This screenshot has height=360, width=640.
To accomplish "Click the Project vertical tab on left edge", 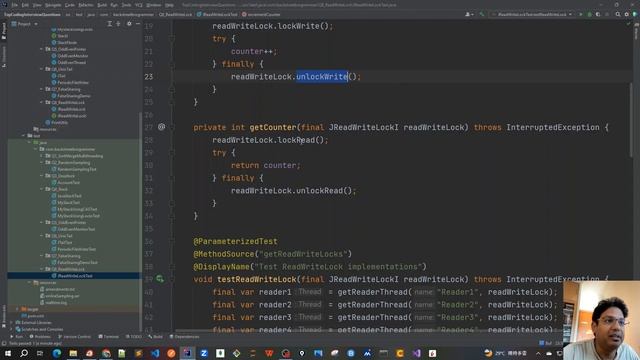I will pyautogui.click(x=4, y=31).
